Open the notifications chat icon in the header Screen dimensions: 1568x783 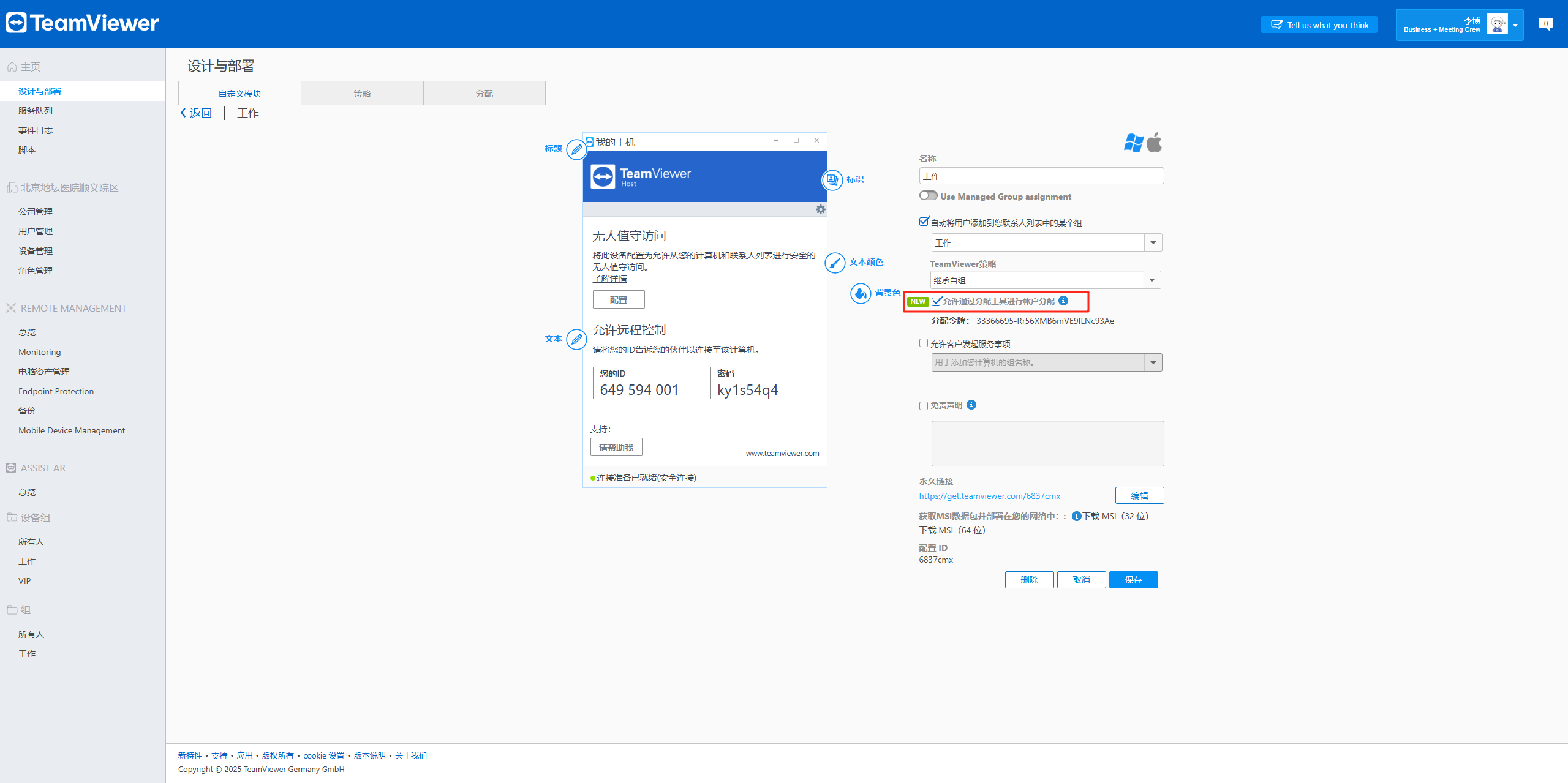[x=1545, y=24]
